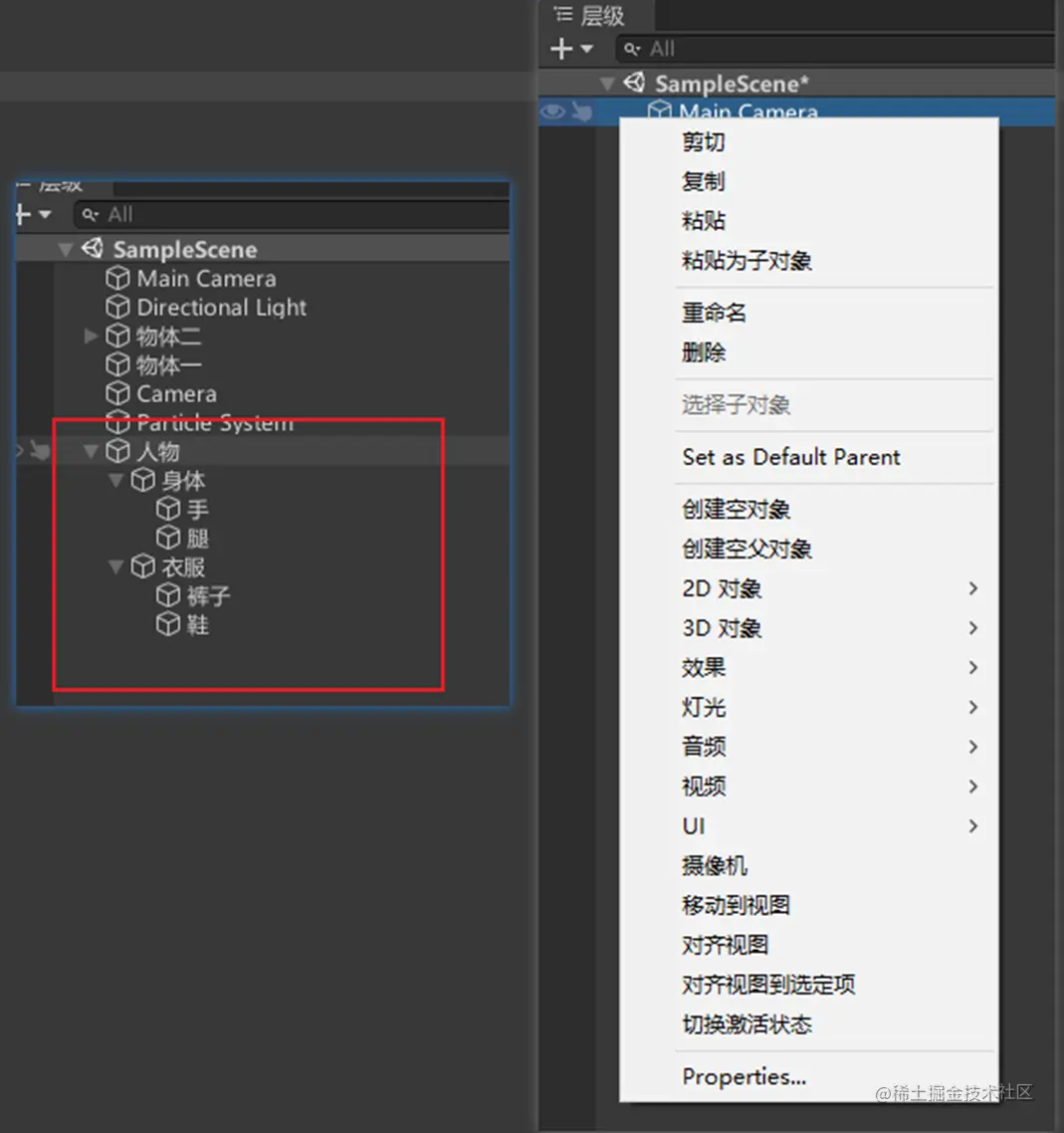This screenshot has width=1064, height=1133.
Task: Switch to the 层级 tab in right panel
Action: pyautogui.click(x=596, y=15)
